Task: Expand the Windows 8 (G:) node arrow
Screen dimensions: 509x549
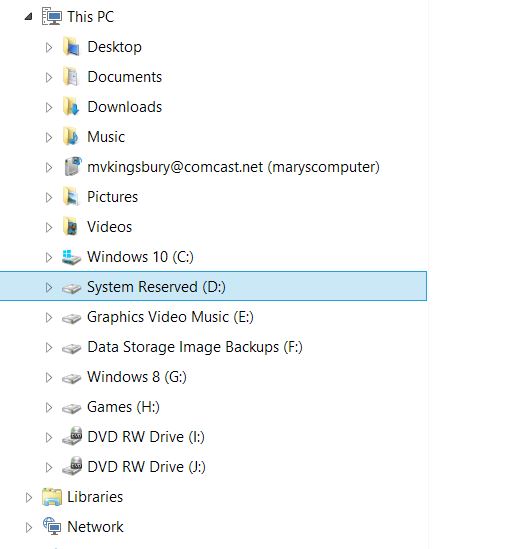Action: 49,378
